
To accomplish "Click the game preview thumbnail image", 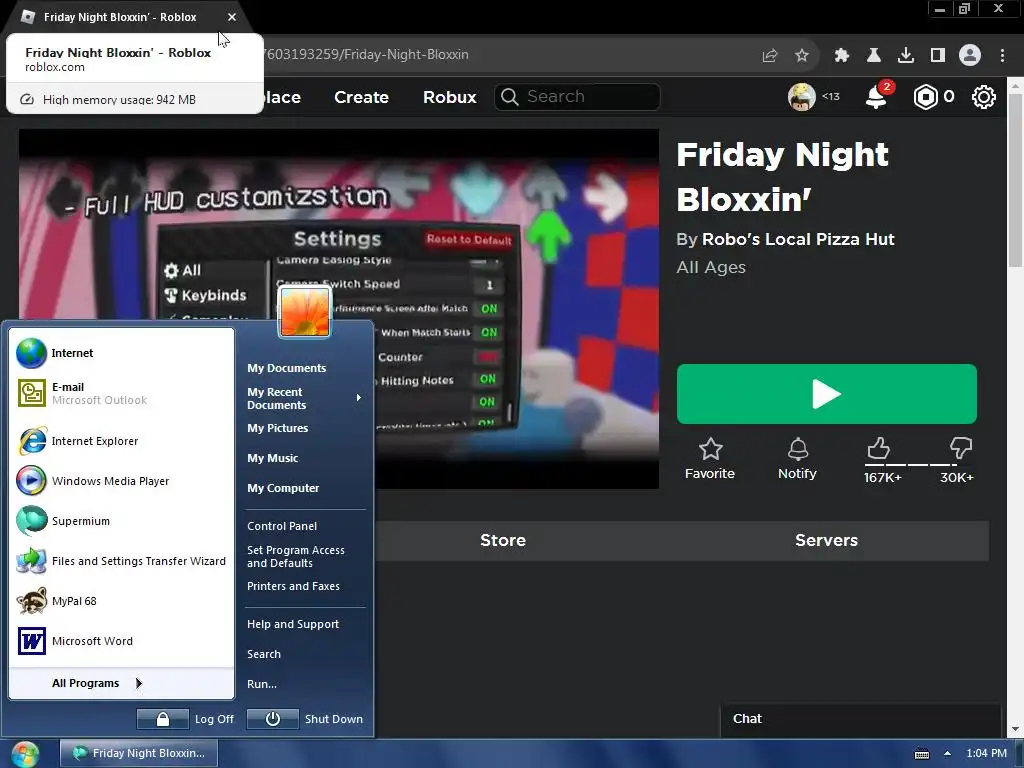I will click(x=339, y=308).
